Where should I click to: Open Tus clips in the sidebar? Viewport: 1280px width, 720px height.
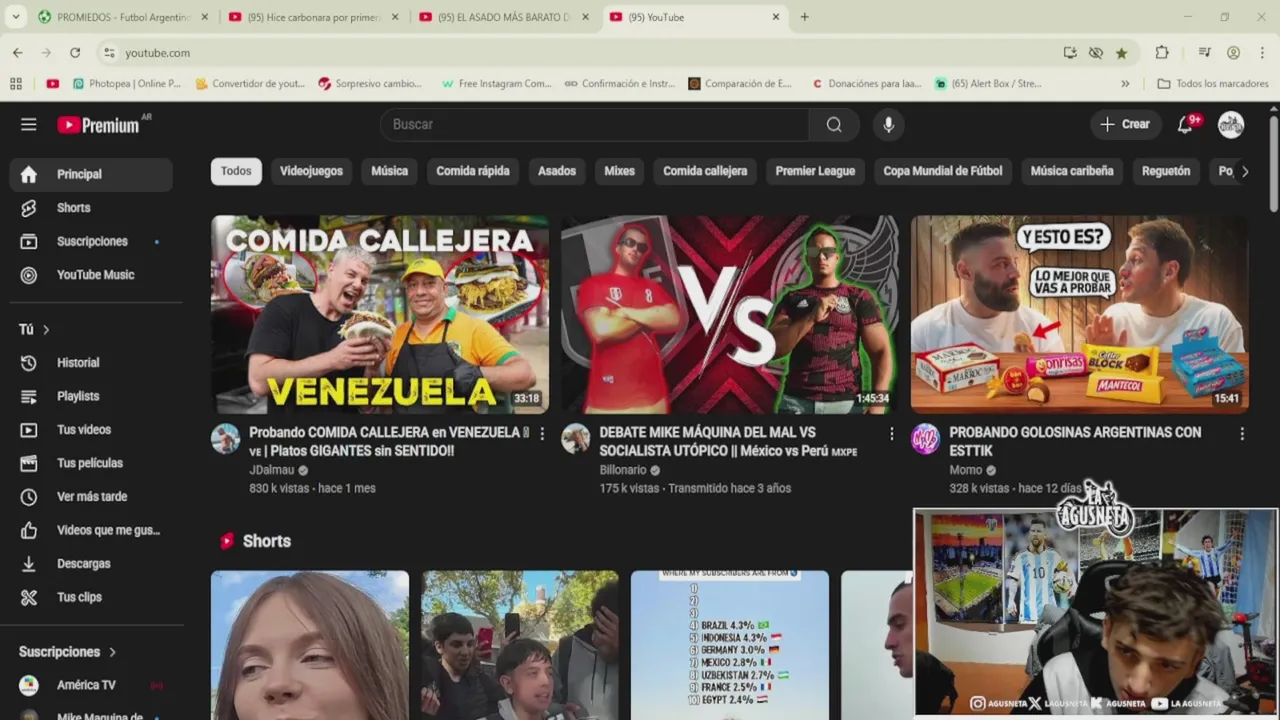[91, 597]
